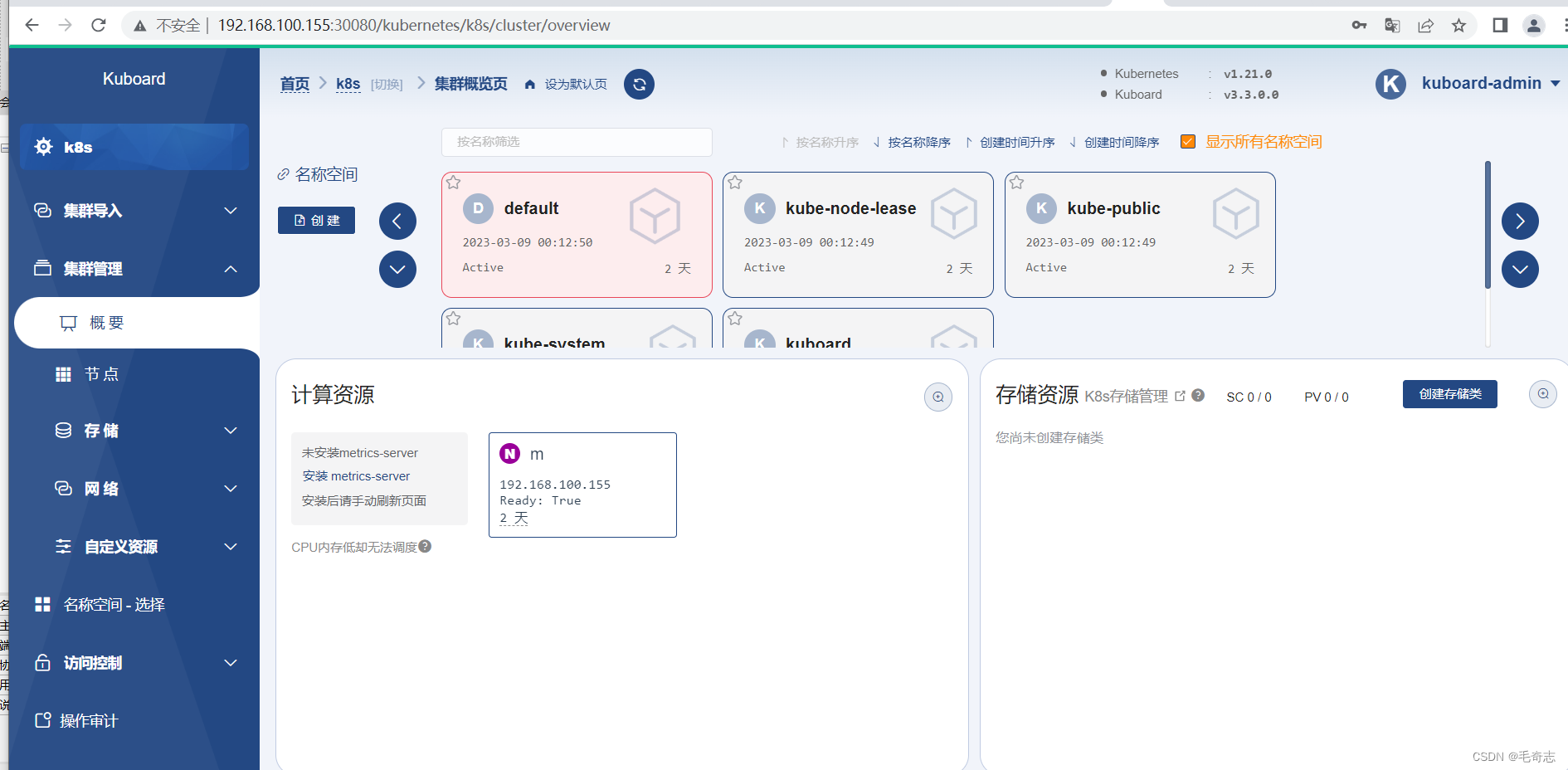
Task: Bookmark this page with the star icon
Action: point(1458,25)
